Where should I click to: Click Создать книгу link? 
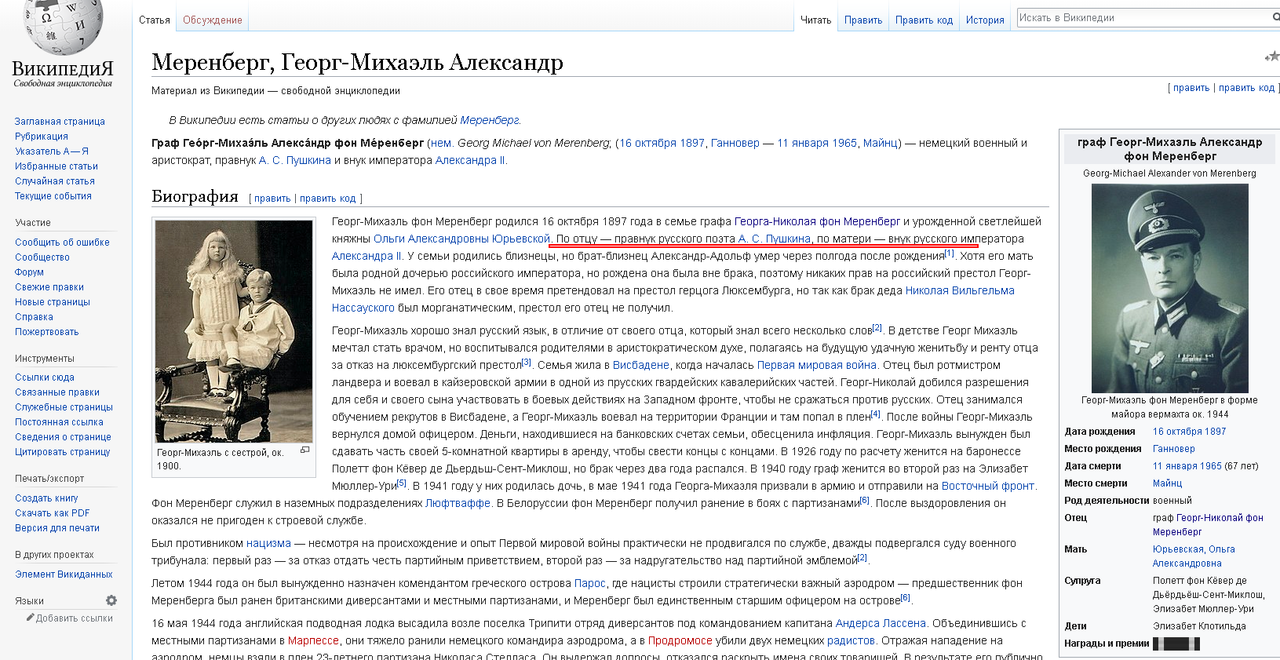point(46,498)
